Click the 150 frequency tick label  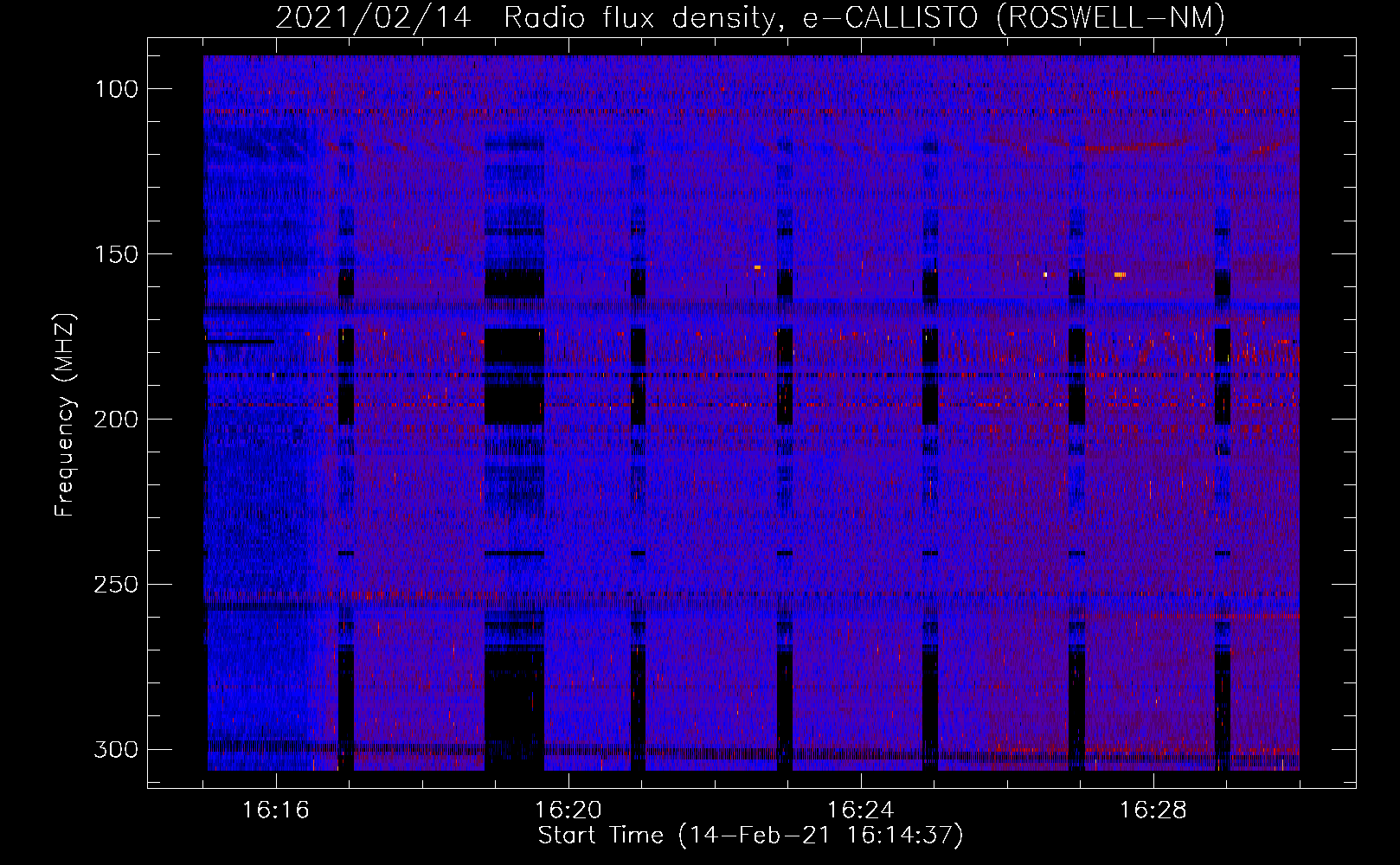coord(116,254)
